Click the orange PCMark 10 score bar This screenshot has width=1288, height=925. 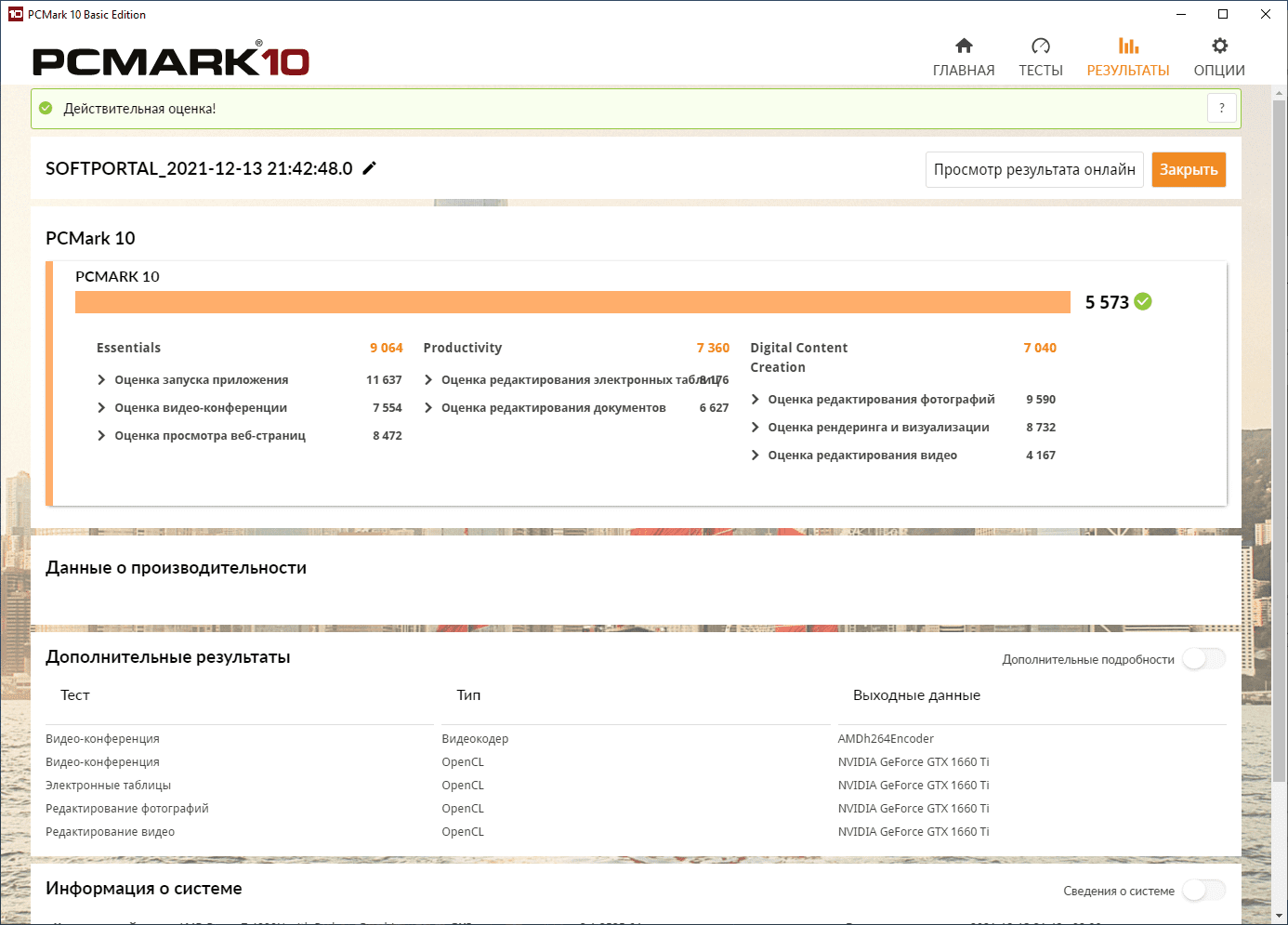[x=572, y=302]
